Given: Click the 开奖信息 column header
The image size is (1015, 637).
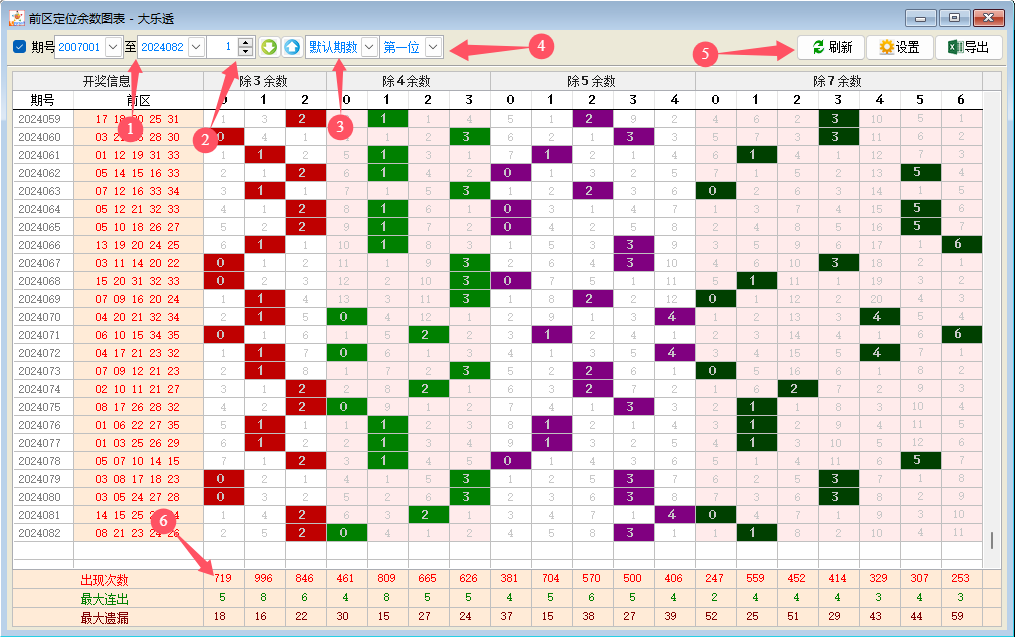Looking at the screenshot, I should (106, 81).
